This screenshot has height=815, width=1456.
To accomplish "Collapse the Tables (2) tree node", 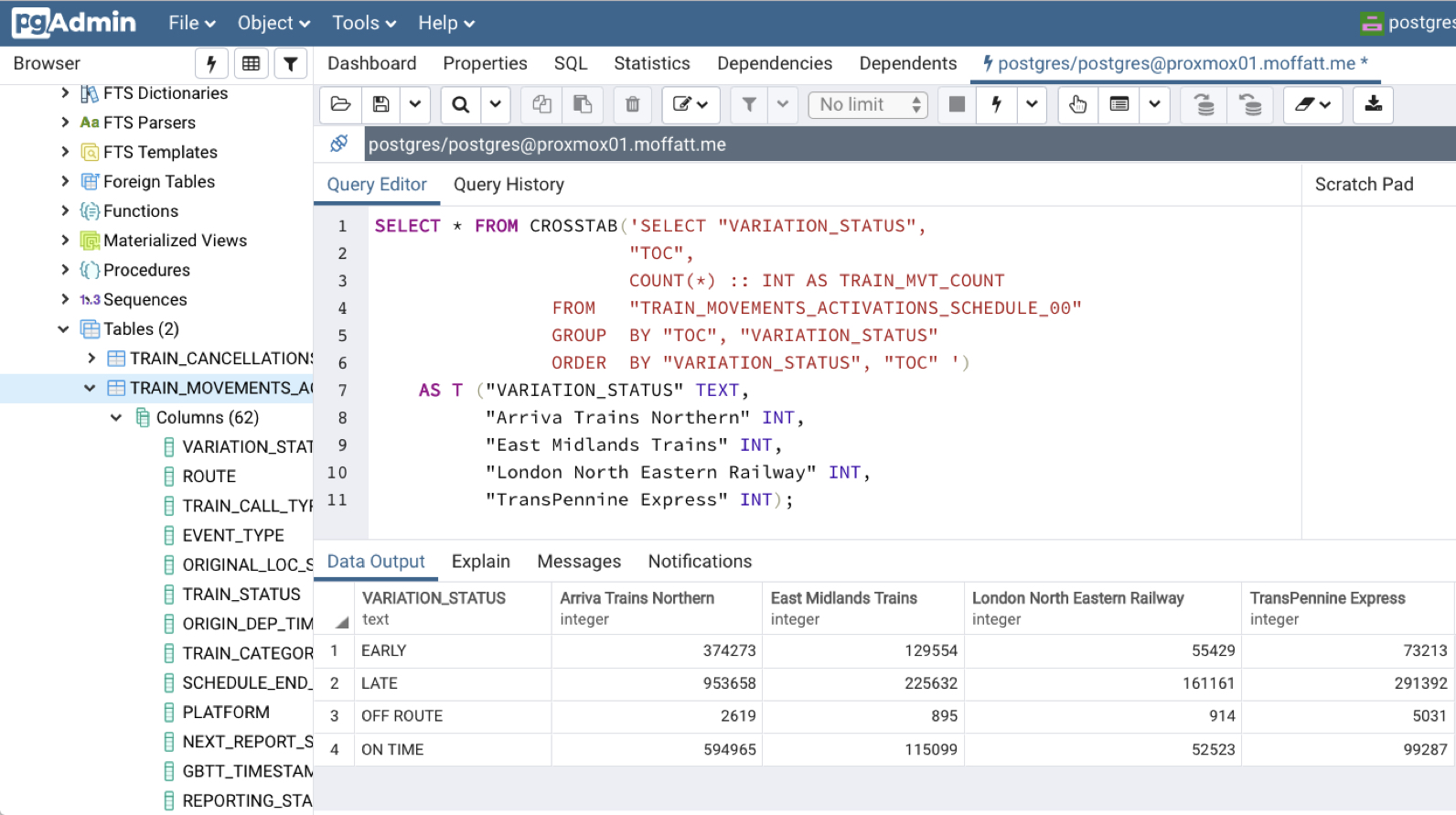I will [x=63, y=328].
